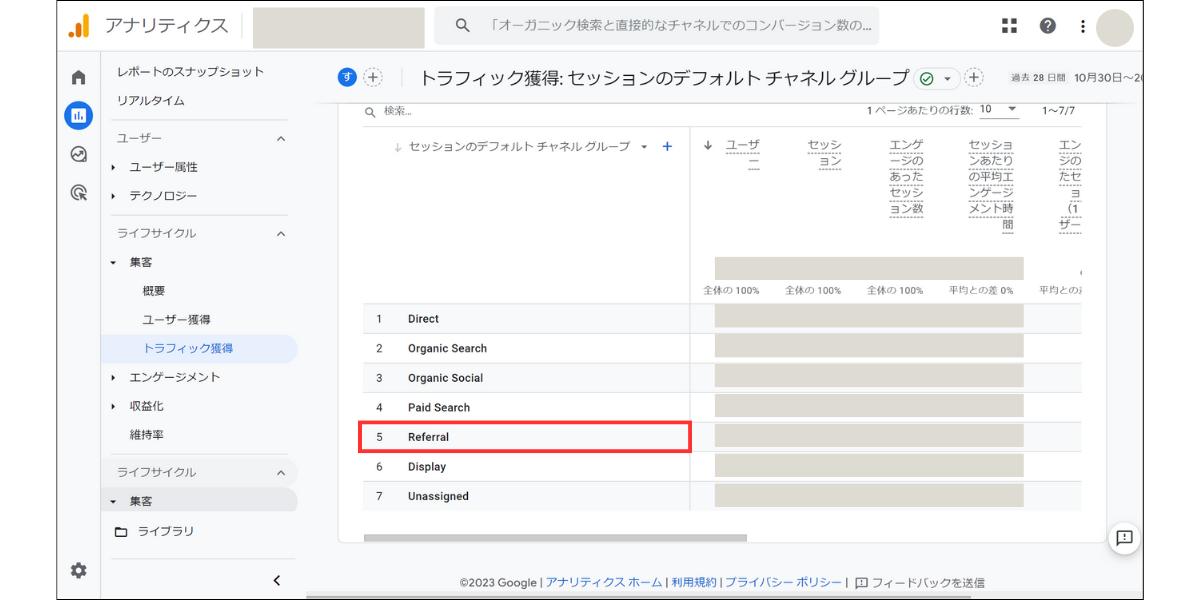Collapse the sidebar with the left chevron
This screenshot has width=1200, height=600.
point(277,580)
